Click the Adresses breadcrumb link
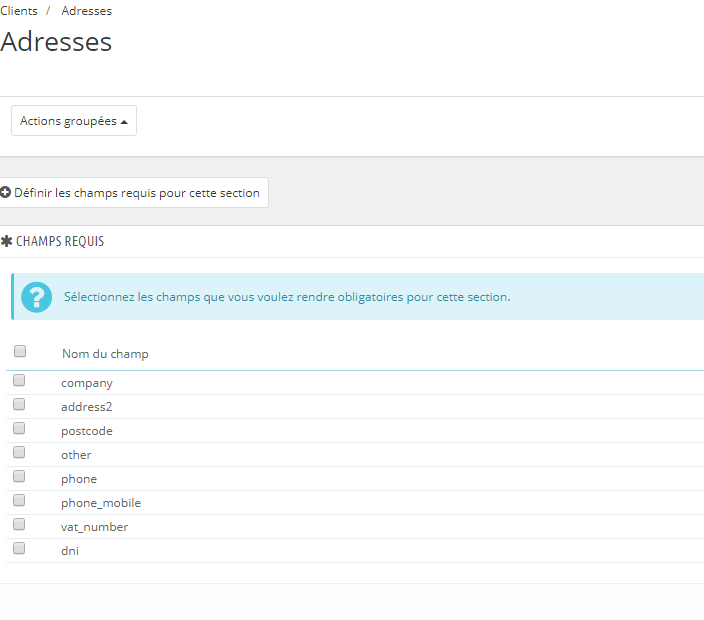This screenshot has width=704, height=620. tap(87, 11)
